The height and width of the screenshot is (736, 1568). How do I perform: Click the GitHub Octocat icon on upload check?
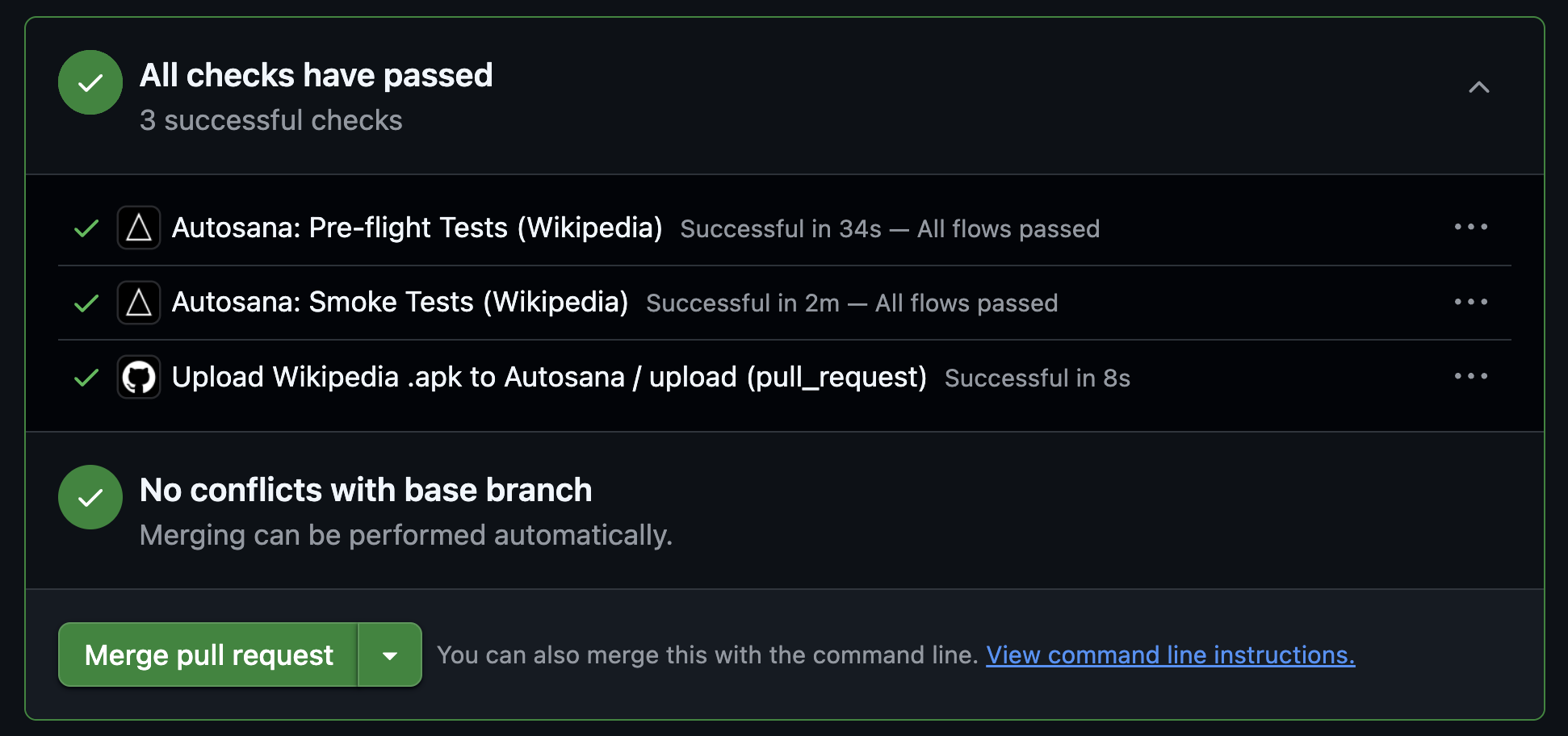tap(138, 377)
